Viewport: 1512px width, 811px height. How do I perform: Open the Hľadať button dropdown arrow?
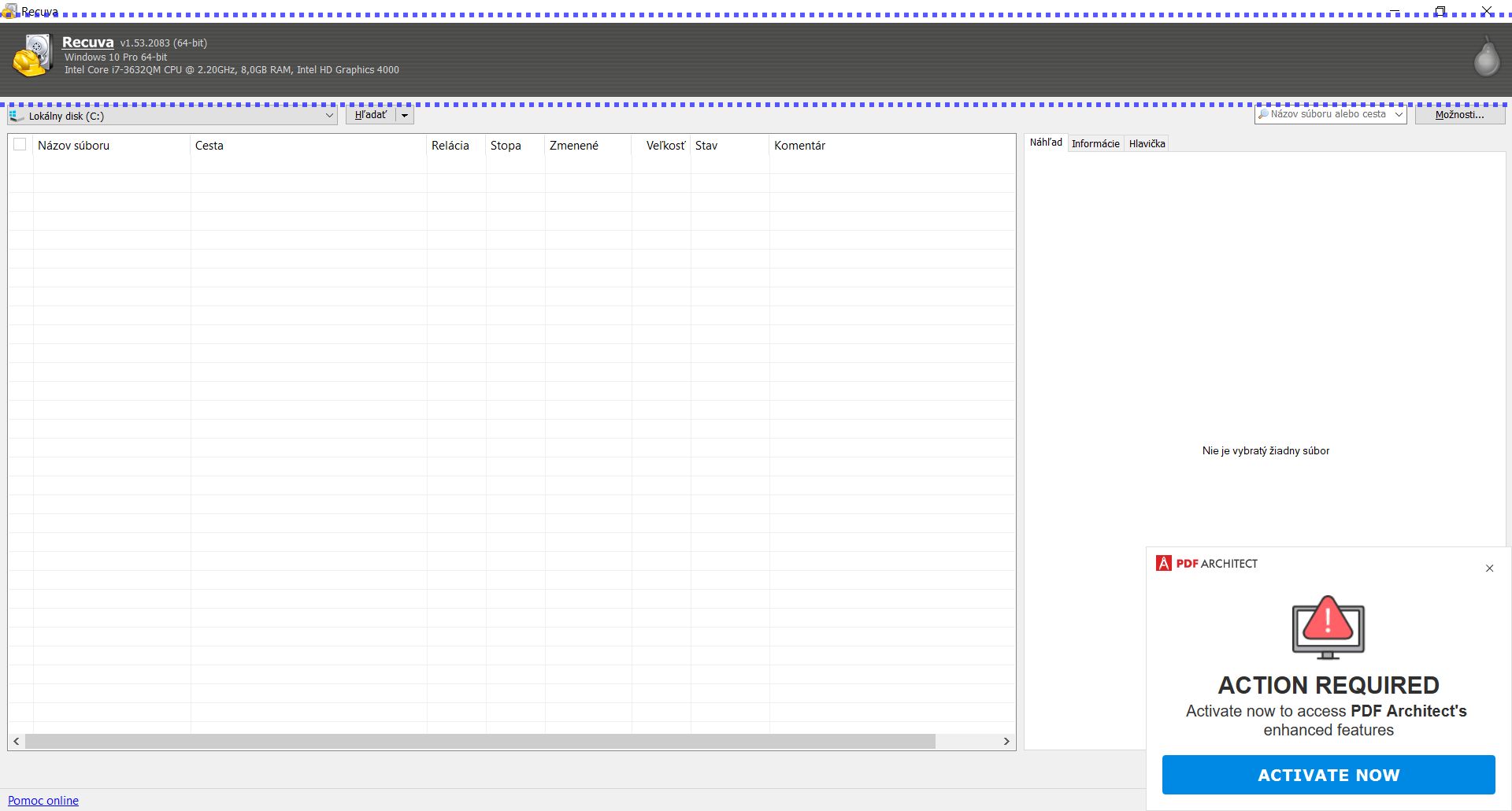tap(405, 116)
